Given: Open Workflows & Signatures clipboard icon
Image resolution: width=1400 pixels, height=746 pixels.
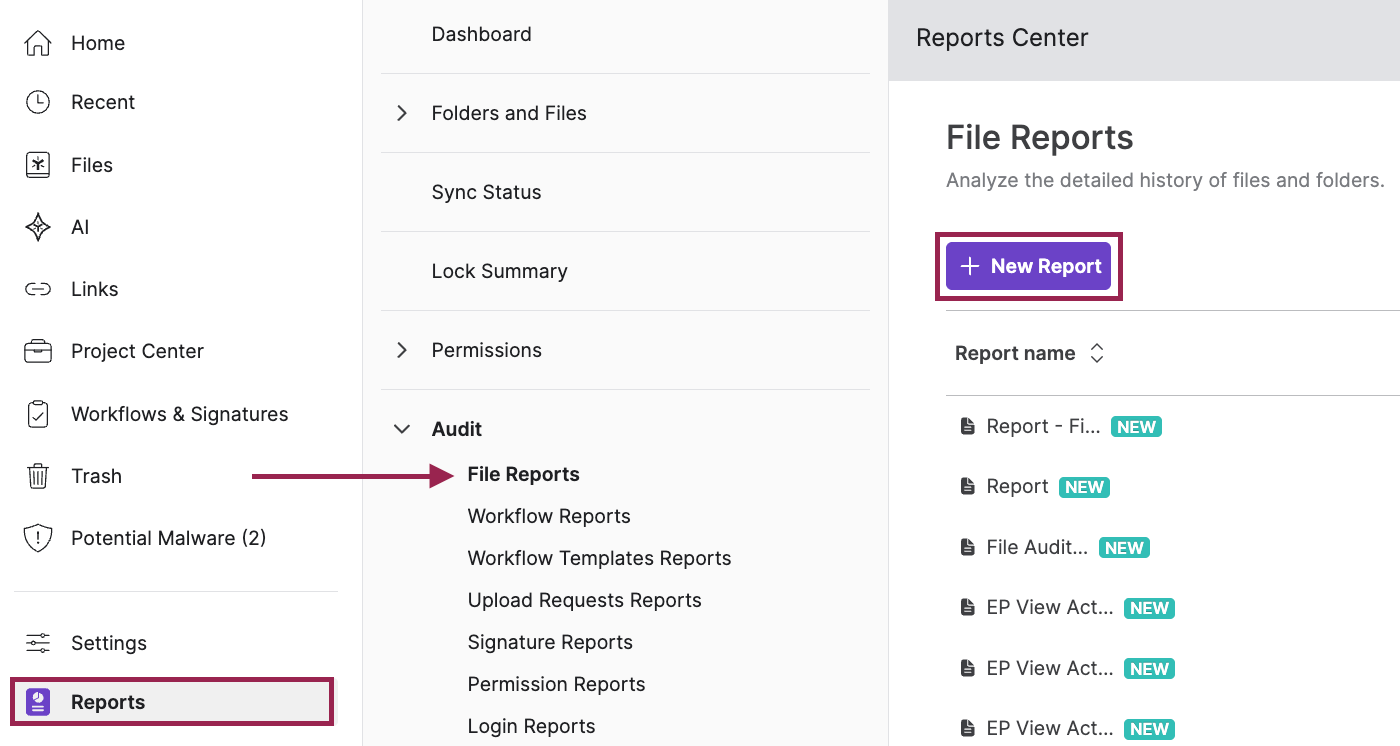Looking at the screenshot, I should pos(37,414).
